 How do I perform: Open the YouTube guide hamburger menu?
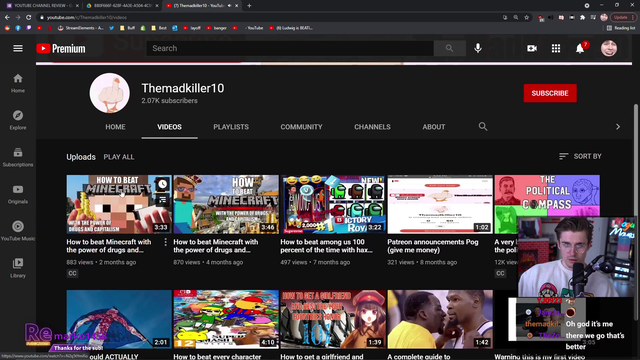18,49
